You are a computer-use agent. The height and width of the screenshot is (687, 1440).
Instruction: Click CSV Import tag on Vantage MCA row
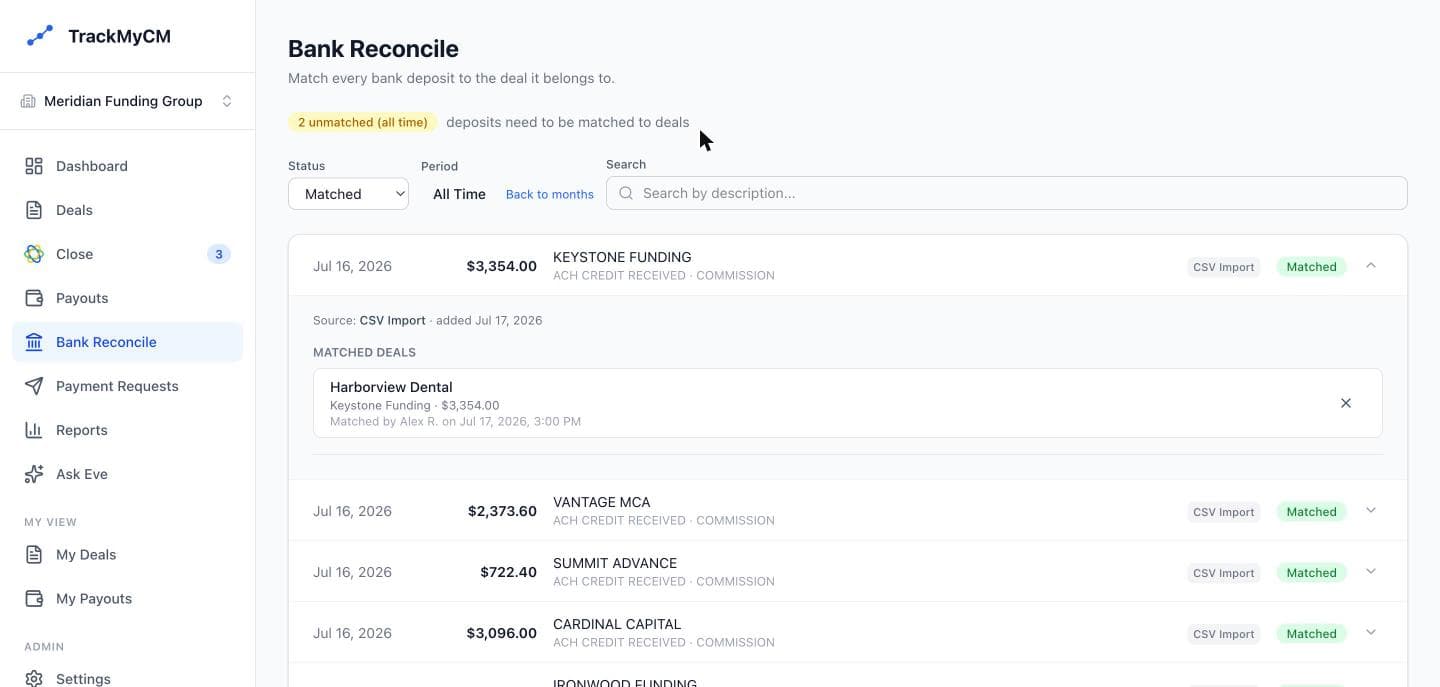(1224, 512)
